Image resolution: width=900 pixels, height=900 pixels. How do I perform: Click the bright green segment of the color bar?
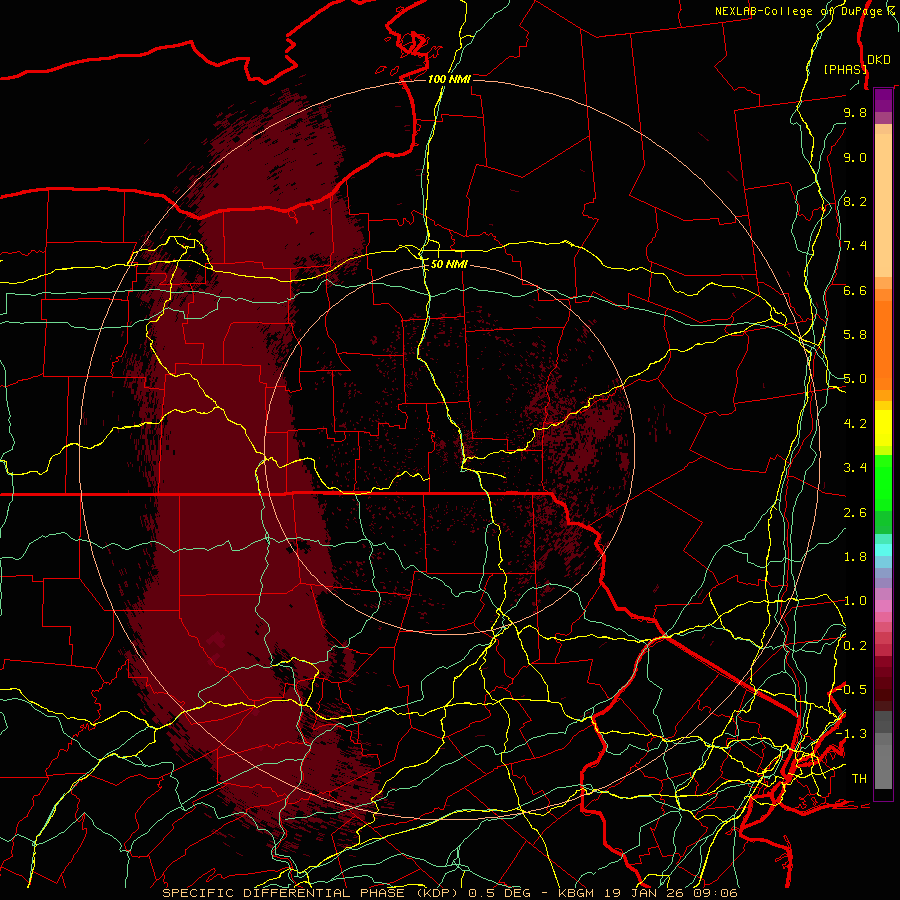pos(883,482)
